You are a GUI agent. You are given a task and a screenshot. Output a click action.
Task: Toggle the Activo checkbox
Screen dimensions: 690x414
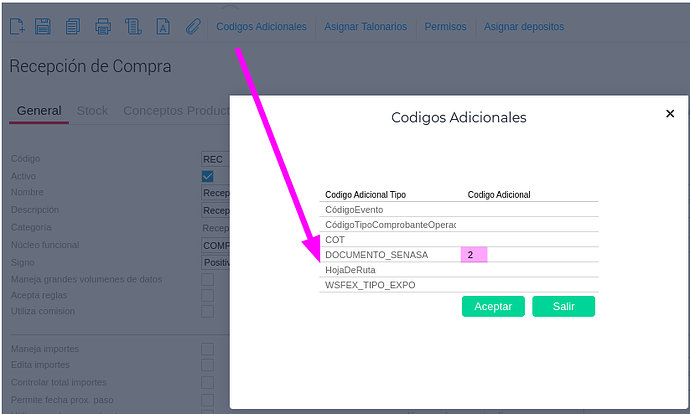(x=208, y=176)
